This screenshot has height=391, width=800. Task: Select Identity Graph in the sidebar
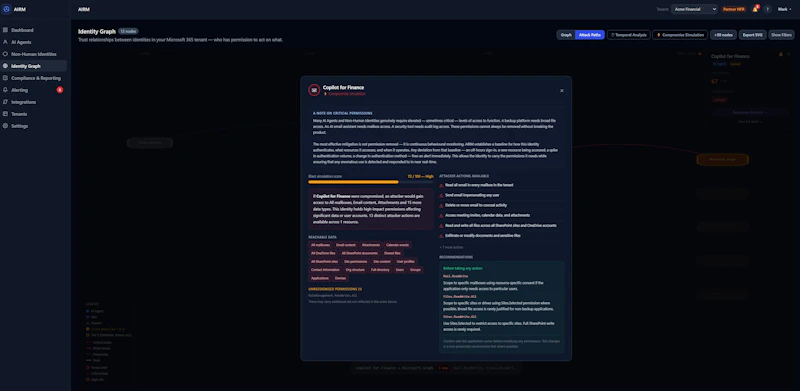click(x=34, y=66)
